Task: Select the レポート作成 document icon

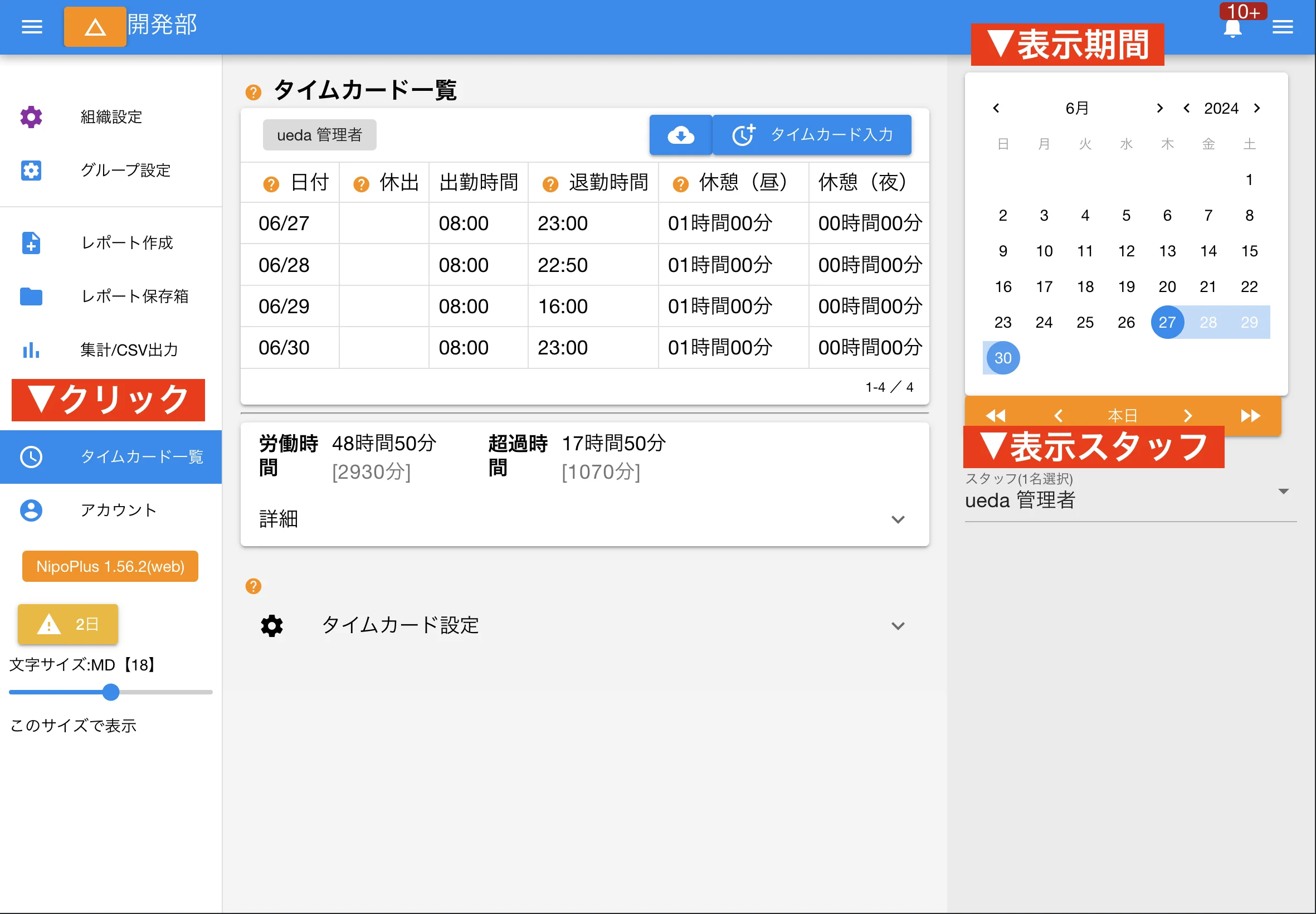Action: [30, 243]
